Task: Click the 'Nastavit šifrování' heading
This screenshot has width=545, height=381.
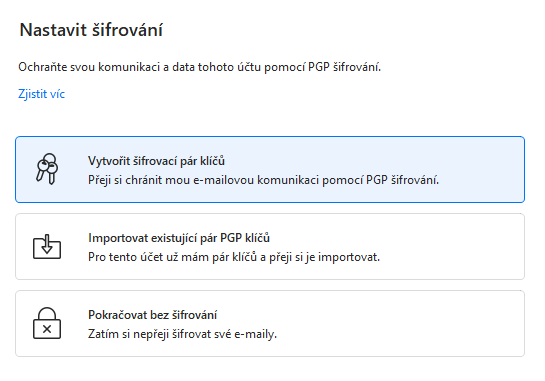Action: (x=91, y=30)
